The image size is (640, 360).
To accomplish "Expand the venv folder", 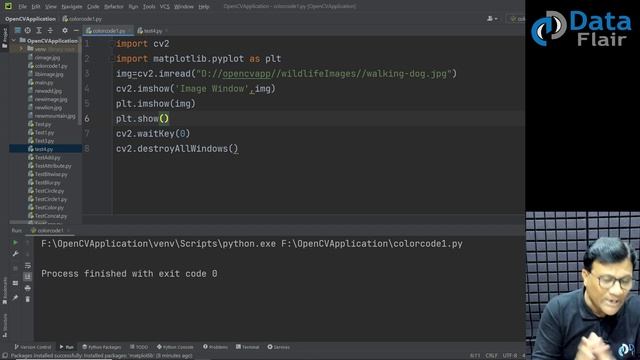I will [x=21, y=49].
